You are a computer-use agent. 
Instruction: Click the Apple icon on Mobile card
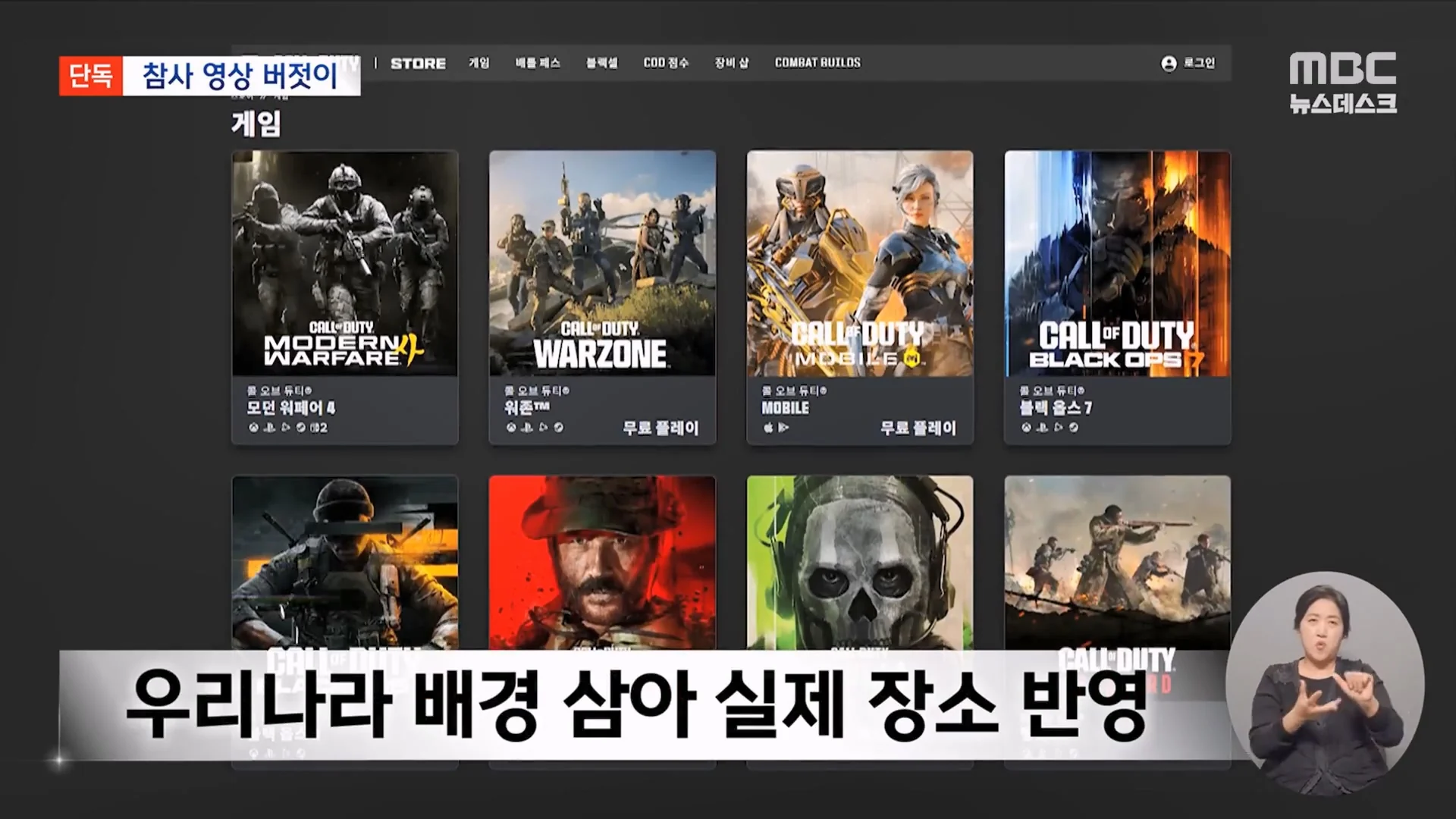click(x=768, y=428)
